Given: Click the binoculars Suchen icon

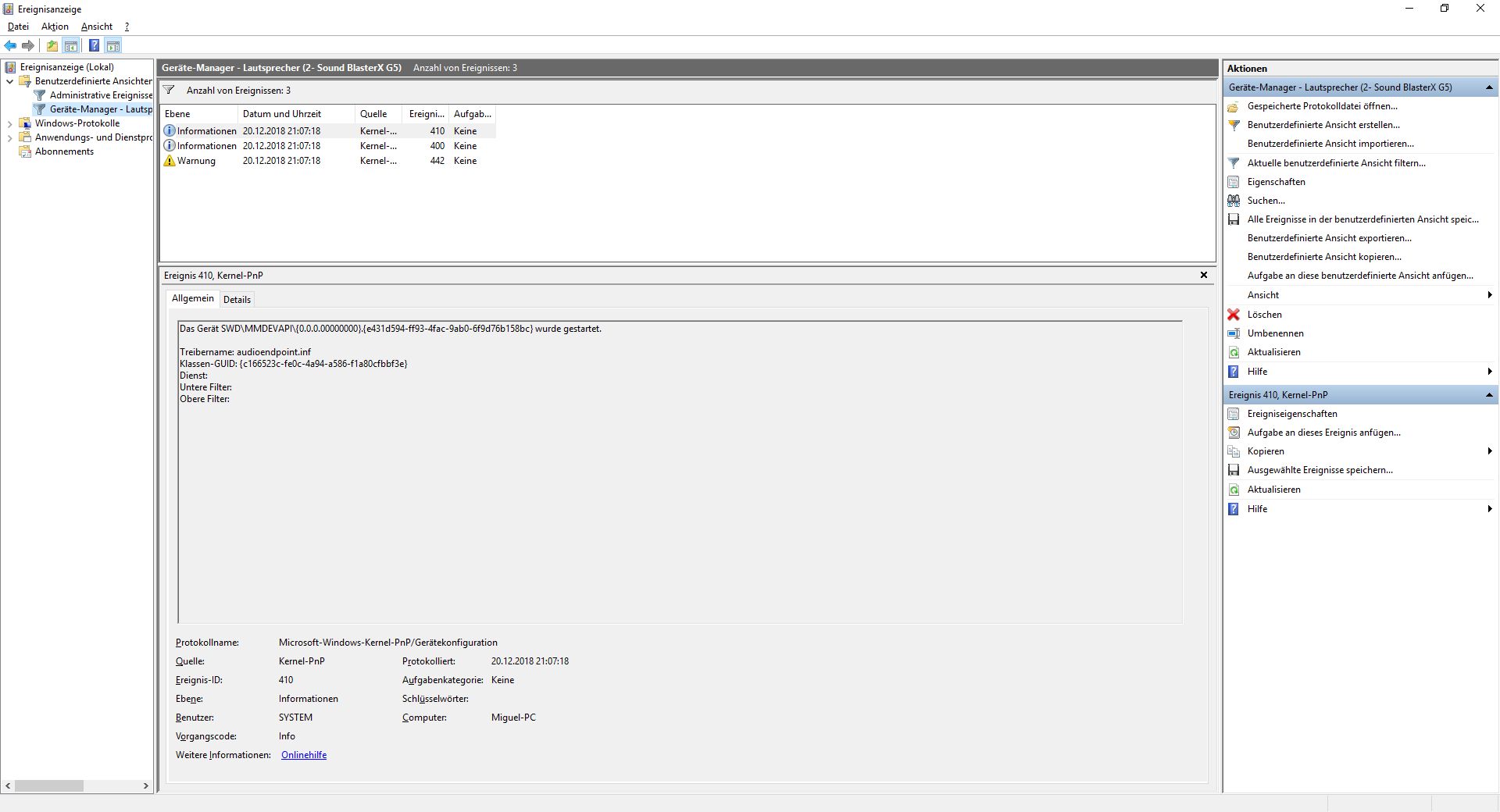Looking at the screenshot, I should [1234, 201].
